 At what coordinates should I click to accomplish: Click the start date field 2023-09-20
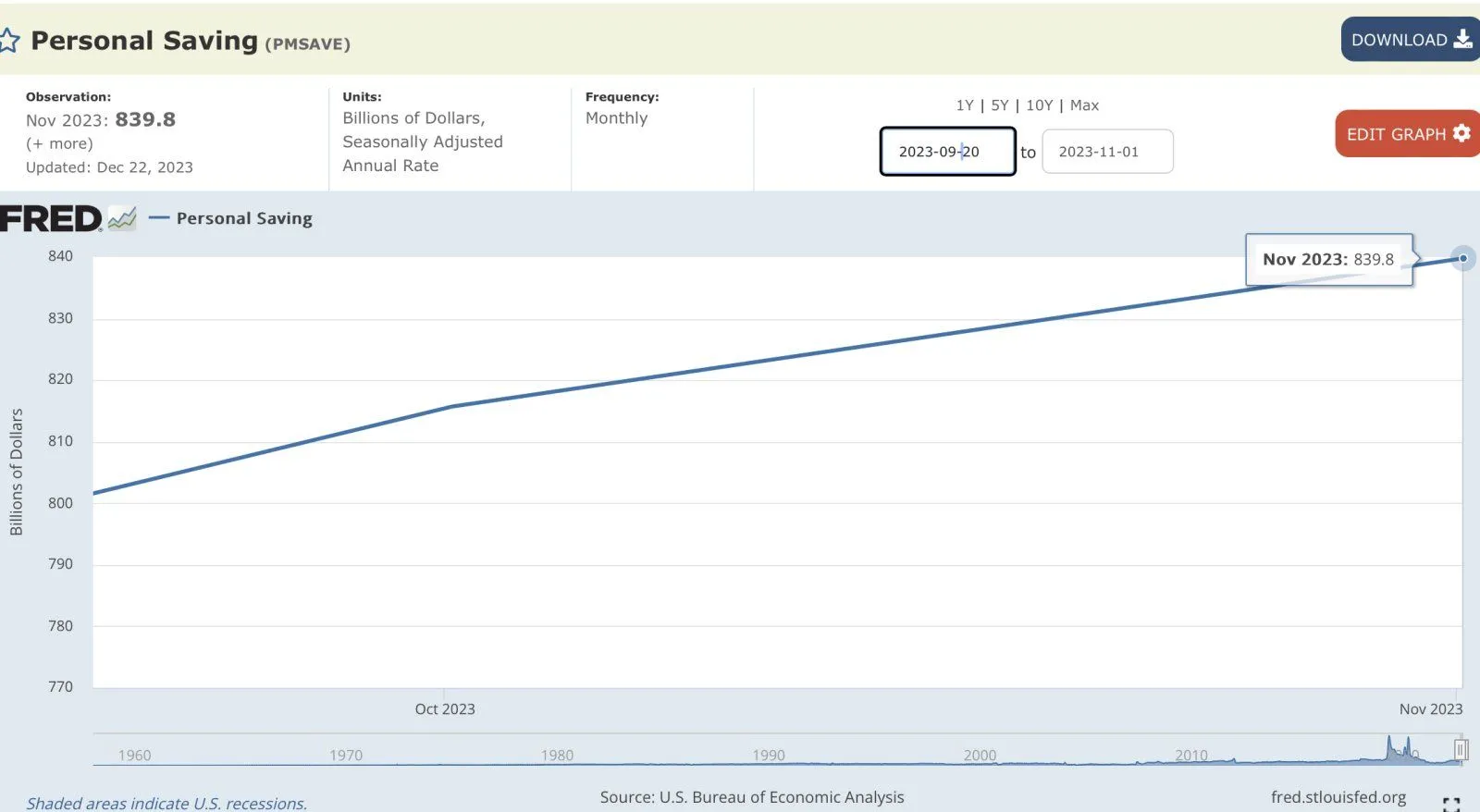point(947,152)
